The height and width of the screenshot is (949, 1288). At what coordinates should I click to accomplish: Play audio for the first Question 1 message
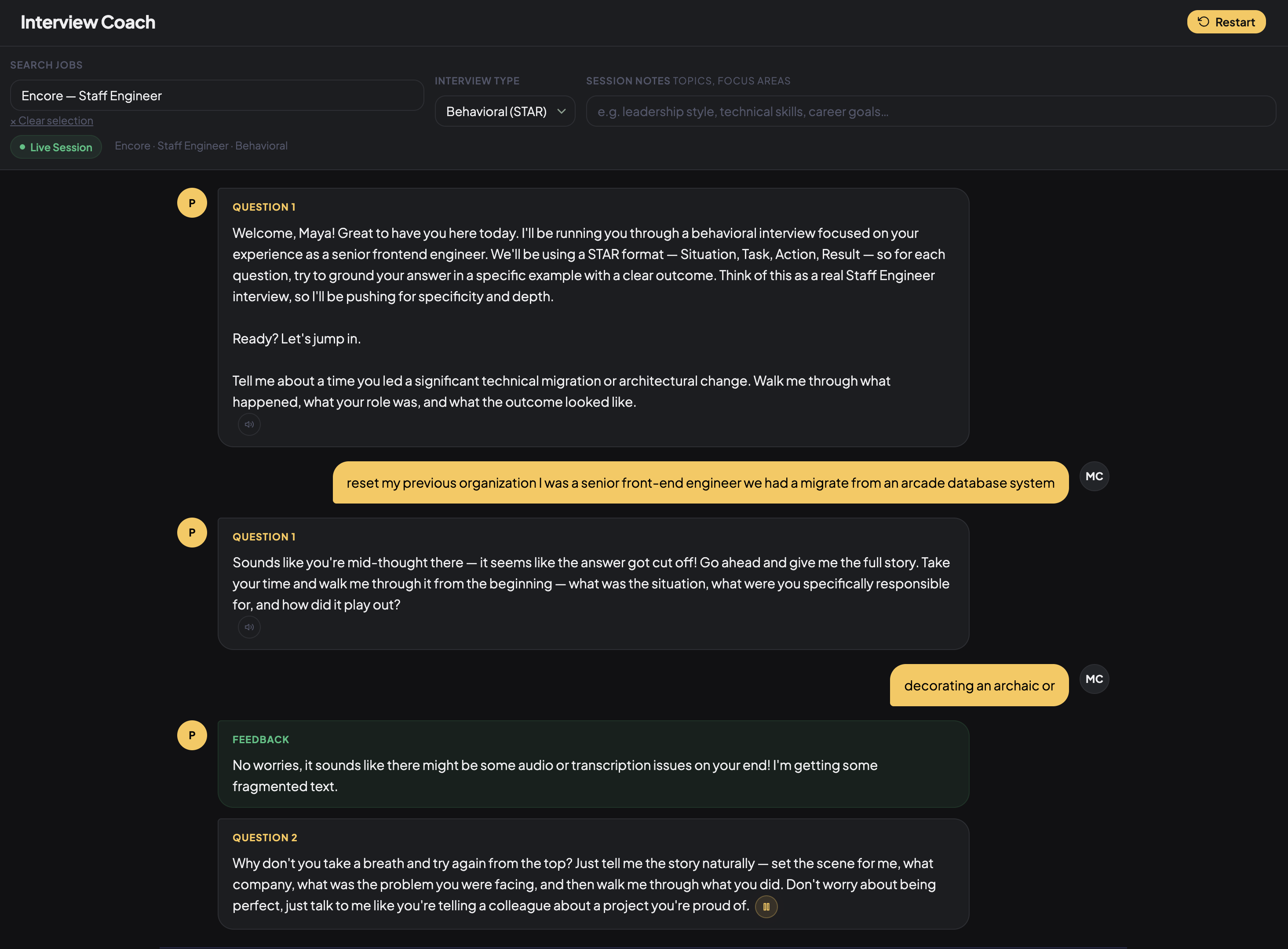[249, 424]
